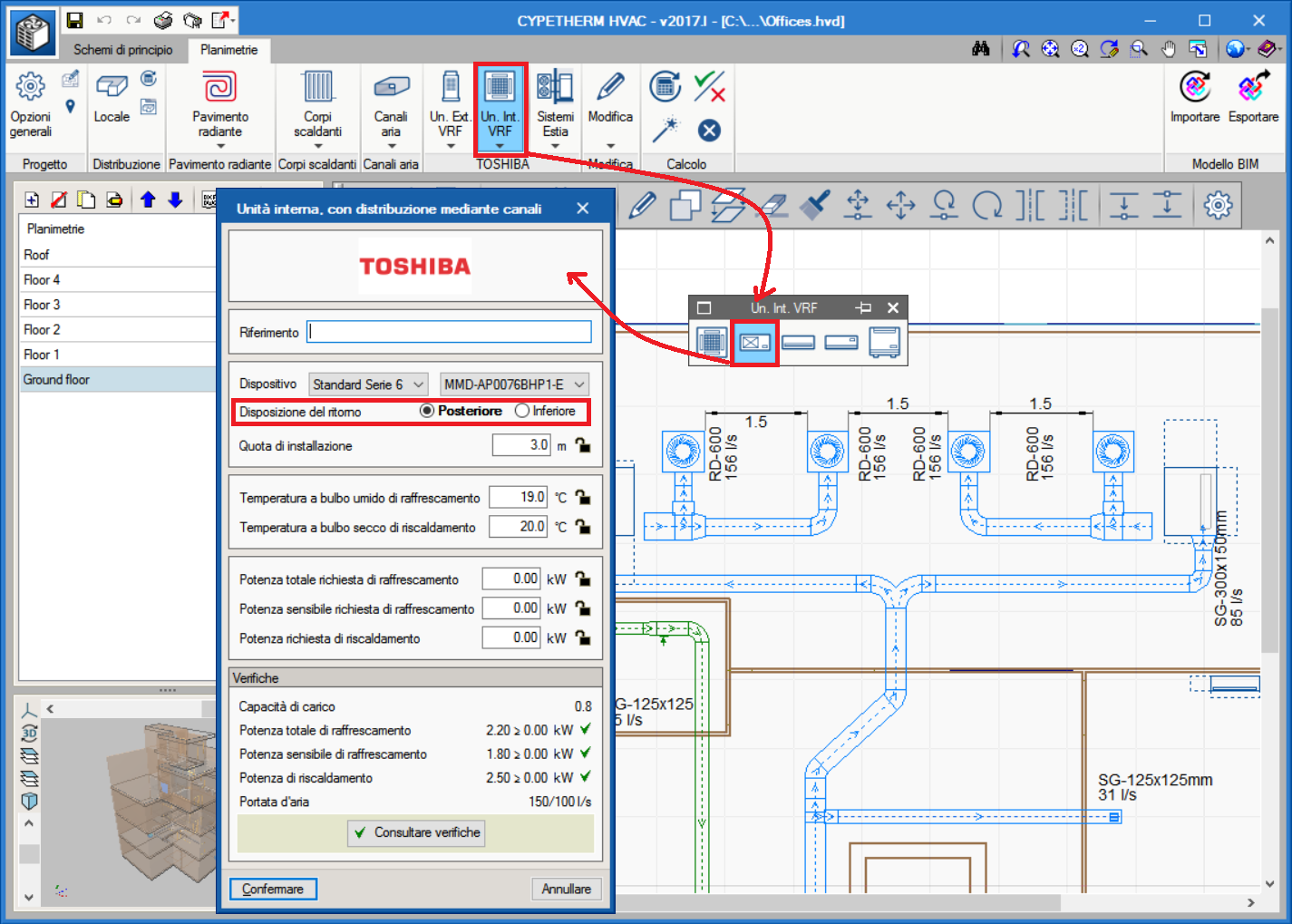Expand the Pavimento radiante dropdown arrow
The image size is (1292, 924).
point(219,146)
